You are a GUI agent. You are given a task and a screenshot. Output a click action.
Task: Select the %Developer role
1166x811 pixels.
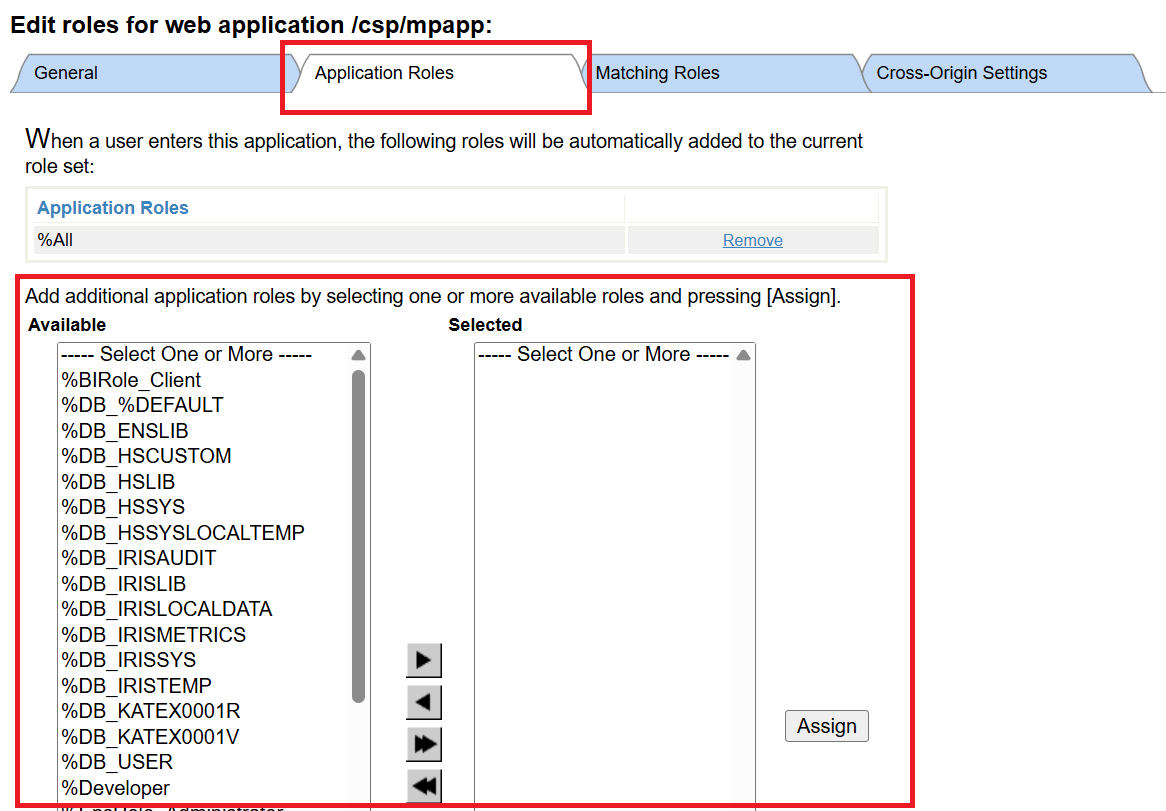click(x=116, y=788)
